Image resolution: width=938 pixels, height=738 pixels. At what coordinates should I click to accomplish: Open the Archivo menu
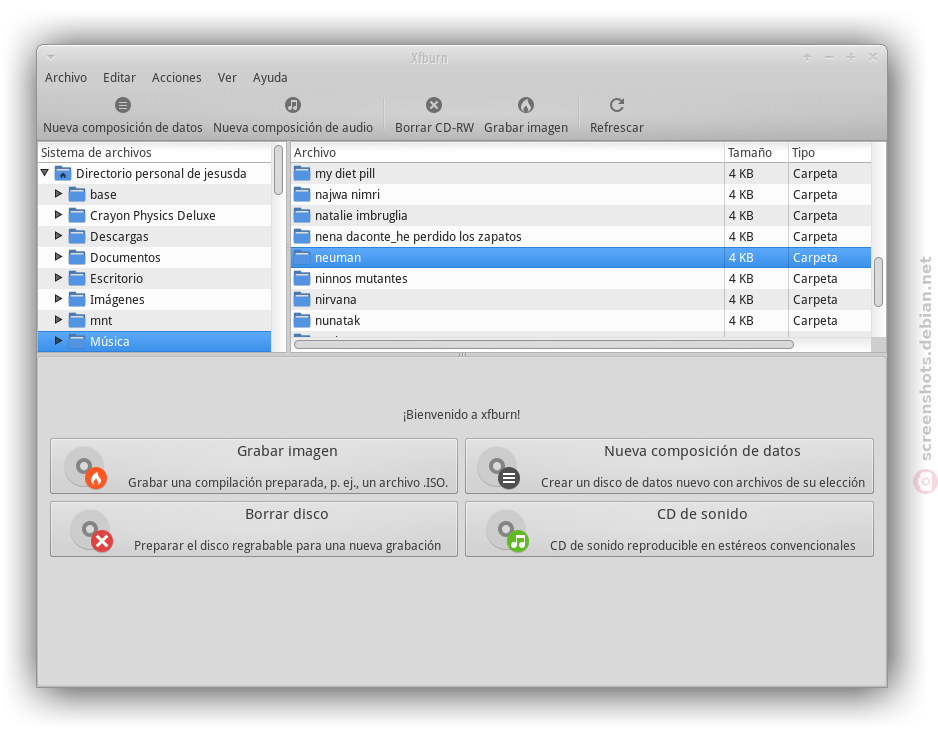[x=66, y=78]
